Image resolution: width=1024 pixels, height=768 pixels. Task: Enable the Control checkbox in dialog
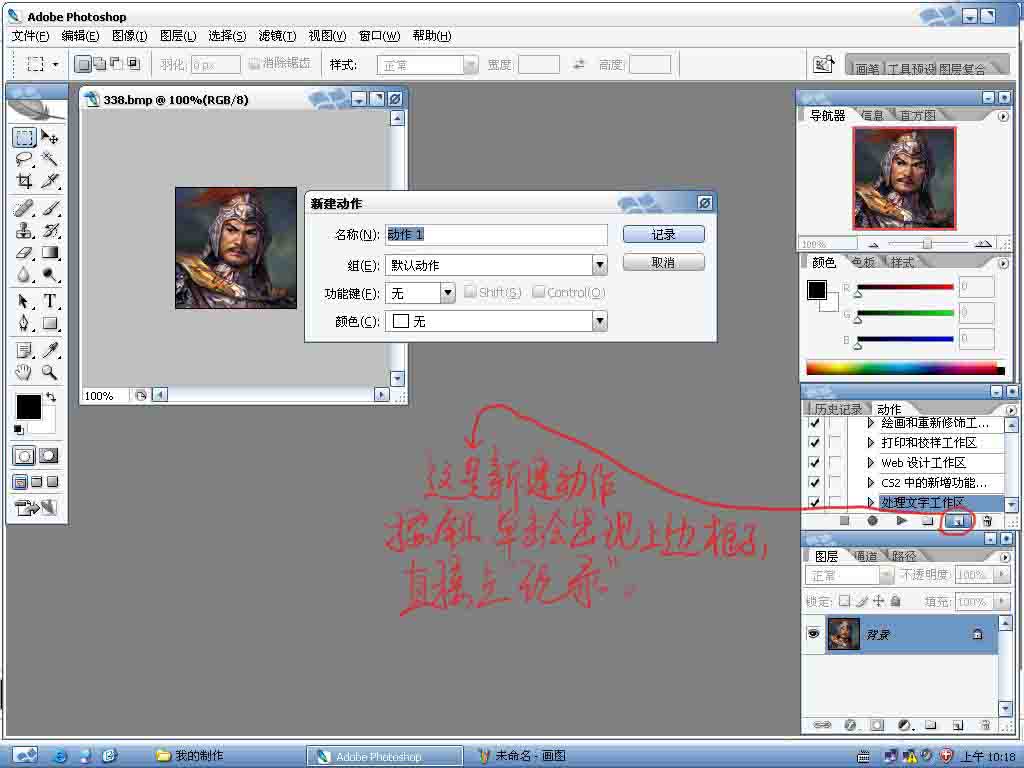(538, 291)
